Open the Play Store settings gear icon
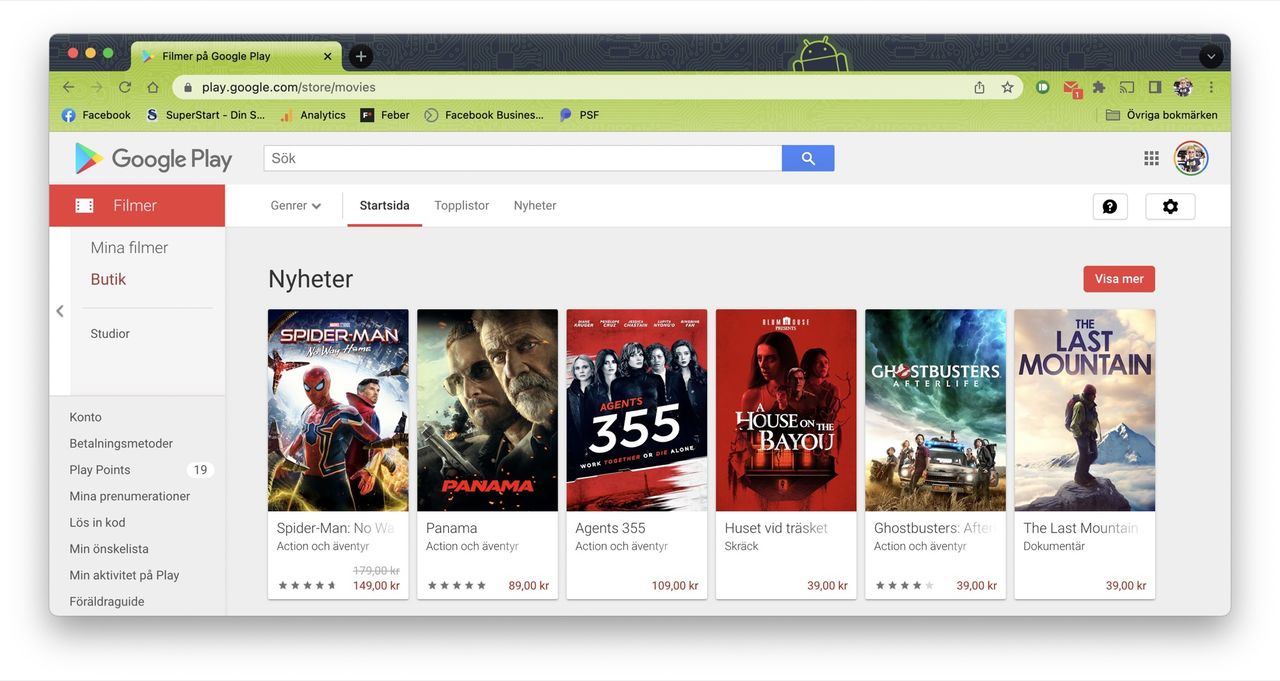The image size is (1280, 681). coord(1170,206)
